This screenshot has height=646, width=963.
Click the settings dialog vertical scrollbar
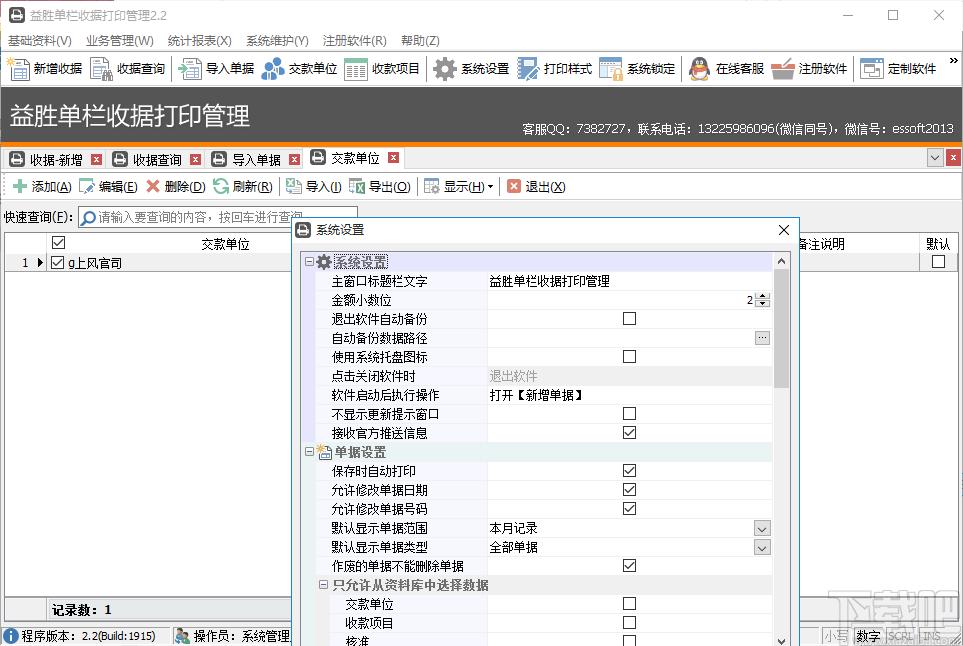[781, 328]
